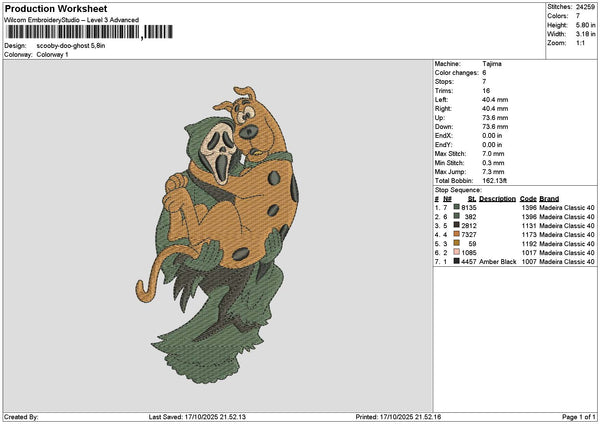
Task: Click the stitch total 24259
Action: click(x=585, y=7)
